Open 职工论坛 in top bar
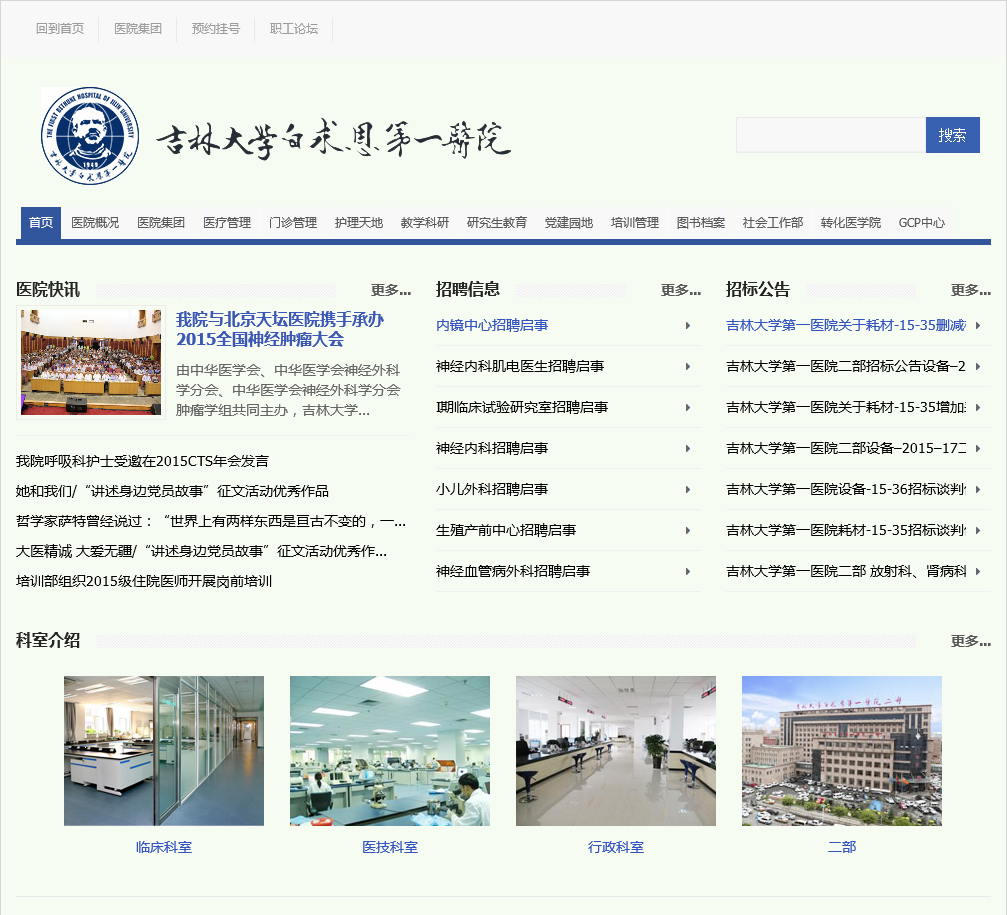 (x=293, y=29)
